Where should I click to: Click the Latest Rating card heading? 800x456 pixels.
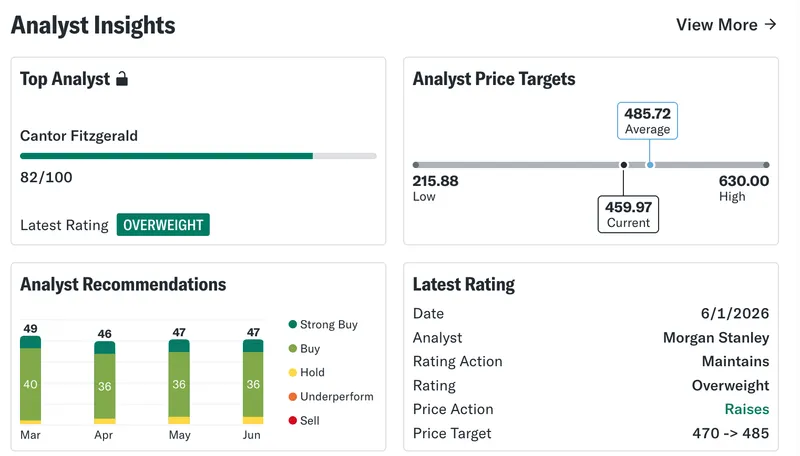(x=464, y=285)
